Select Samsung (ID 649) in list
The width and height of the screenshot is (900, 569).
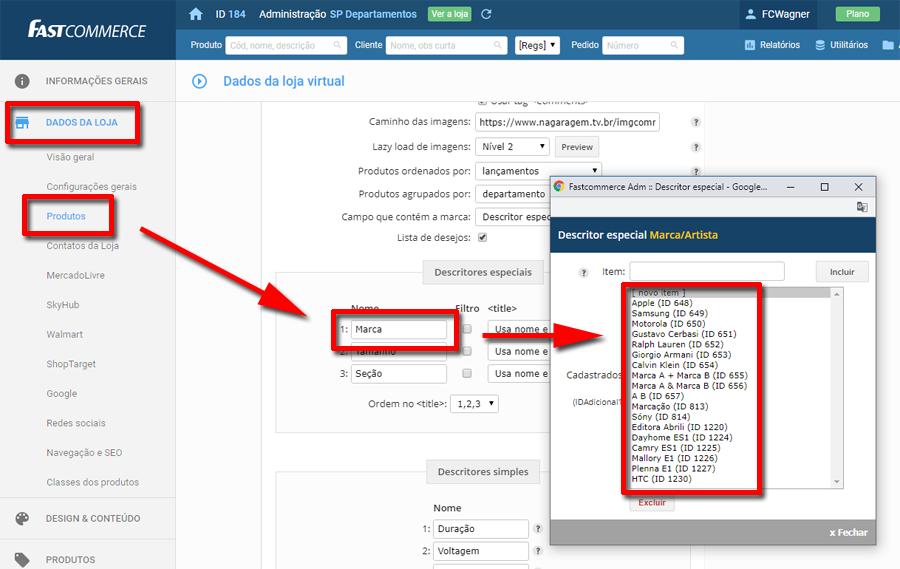click(669, 313)
